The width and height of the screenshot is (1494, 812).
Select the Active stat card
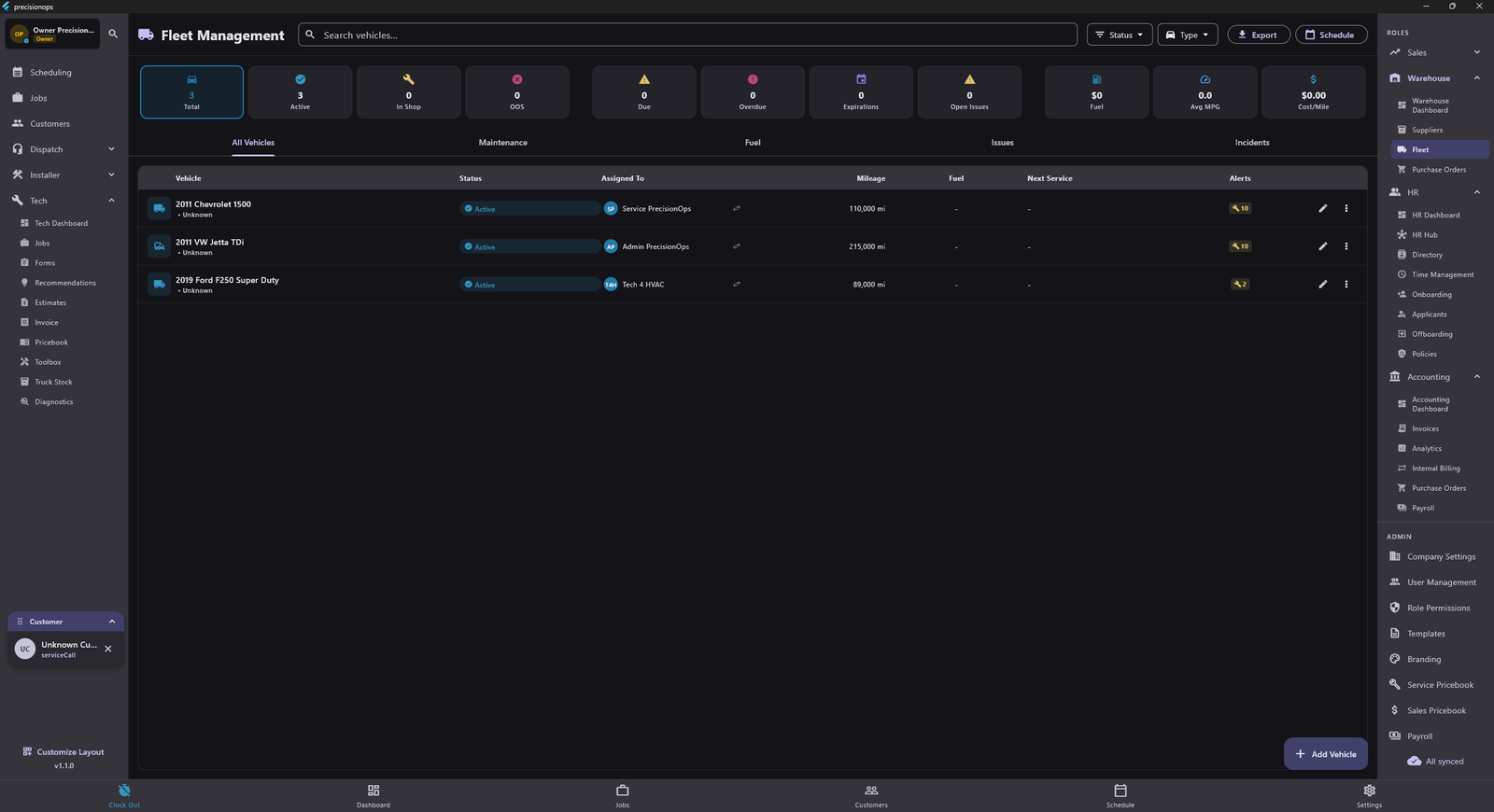[300, 91]
